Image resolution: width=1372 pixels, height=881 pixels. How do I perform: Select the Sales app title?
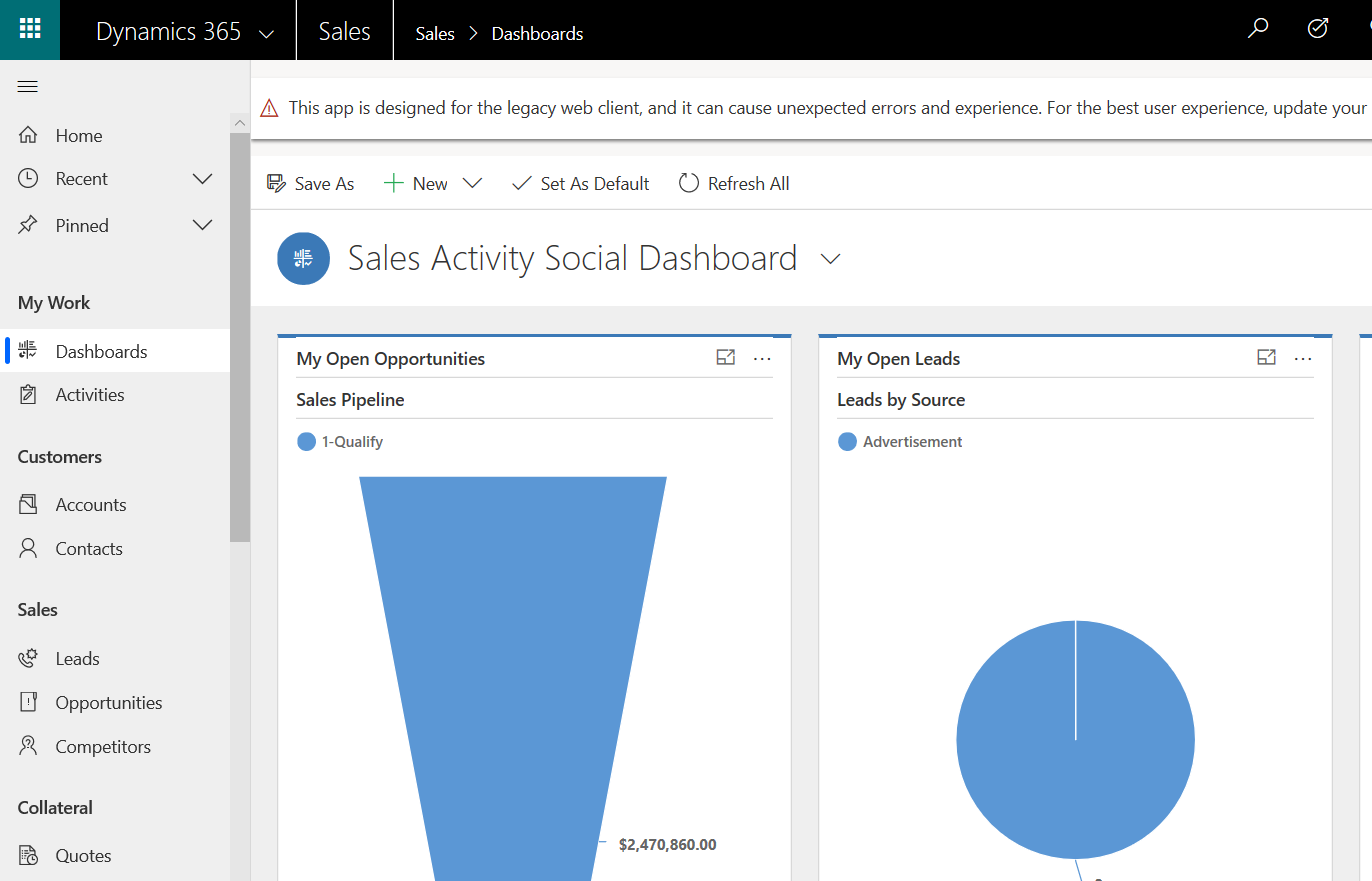(x=344, y=30)
